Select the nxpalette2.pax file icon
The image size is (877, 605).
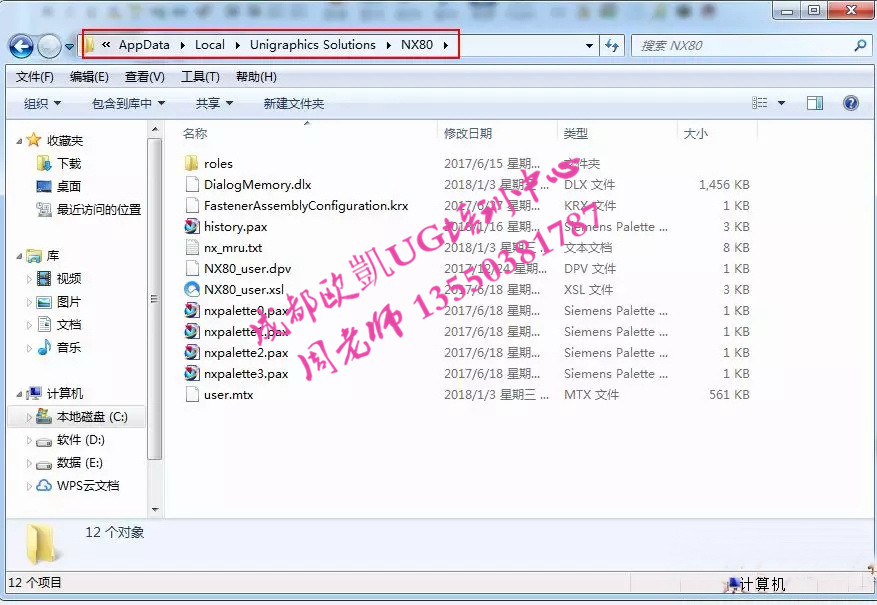pyautogui.click(x=192, y=352)
